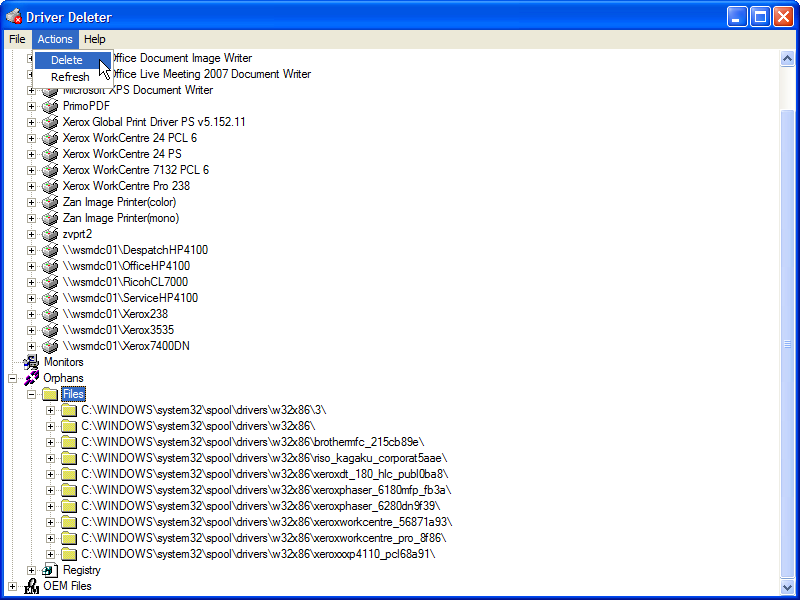This screenshot has width=800, height=600.
Task: Click the scrollbar up arrow
Action: 789,58
